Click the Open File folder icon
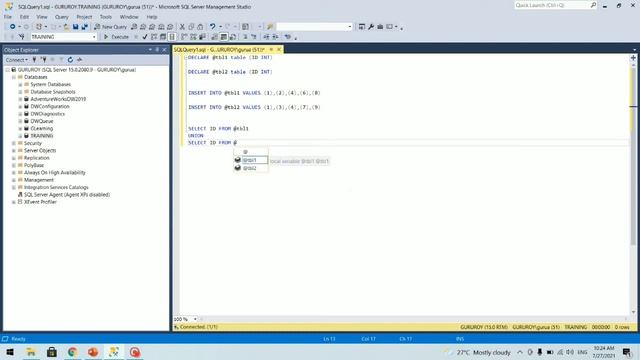The width and height of the screenshot is (640, 360). tap(66, 27)
